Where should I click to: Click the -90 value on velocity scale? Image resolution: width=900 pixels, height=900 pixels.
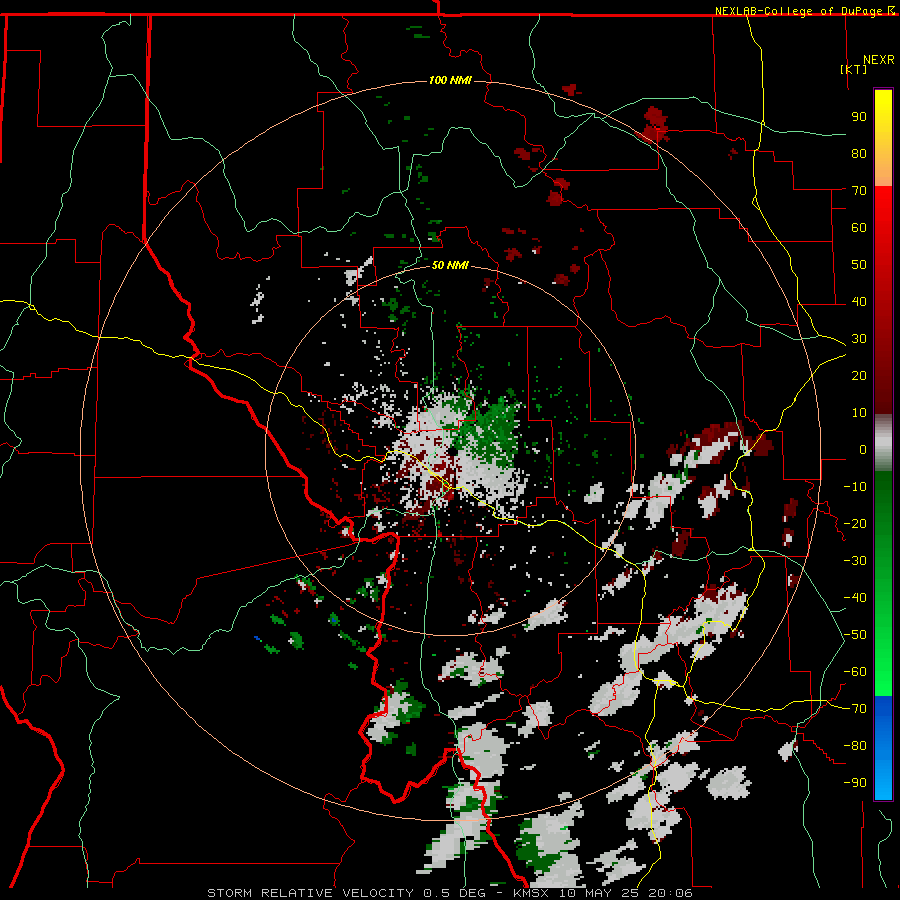coord(855,783)
